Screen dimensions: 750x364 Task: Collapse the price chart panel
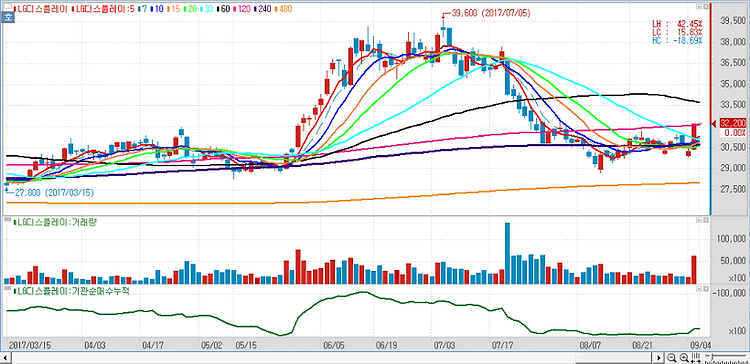[x=699, y=6]
